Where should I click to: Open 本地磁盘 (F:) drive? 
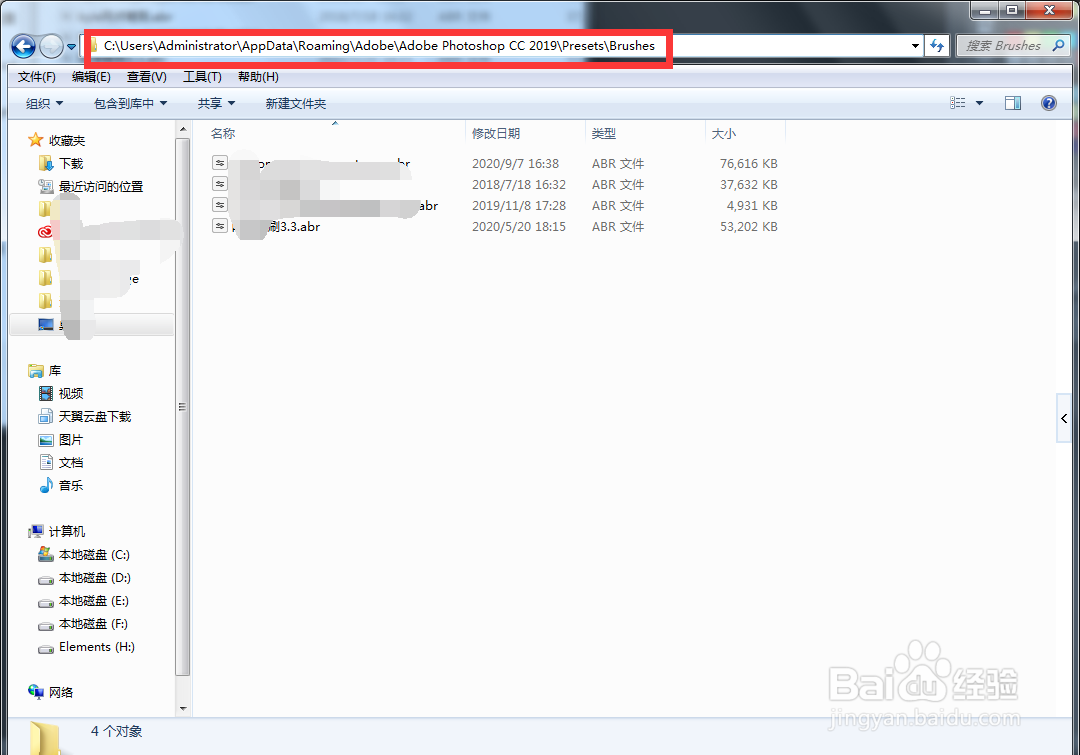[x=94, y=624]
